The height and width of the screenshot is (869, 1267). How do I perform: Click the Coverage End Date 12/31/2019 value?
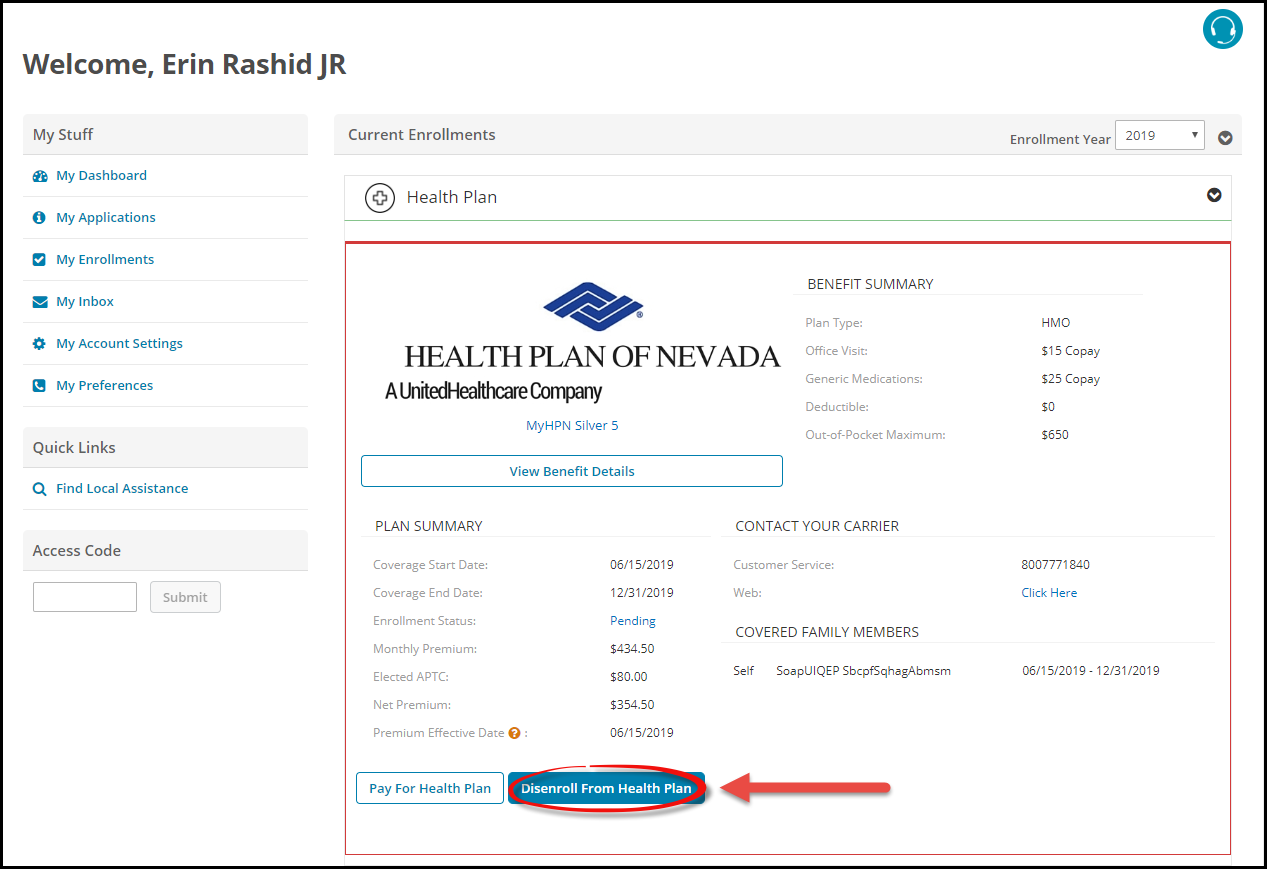coord(642,593)
